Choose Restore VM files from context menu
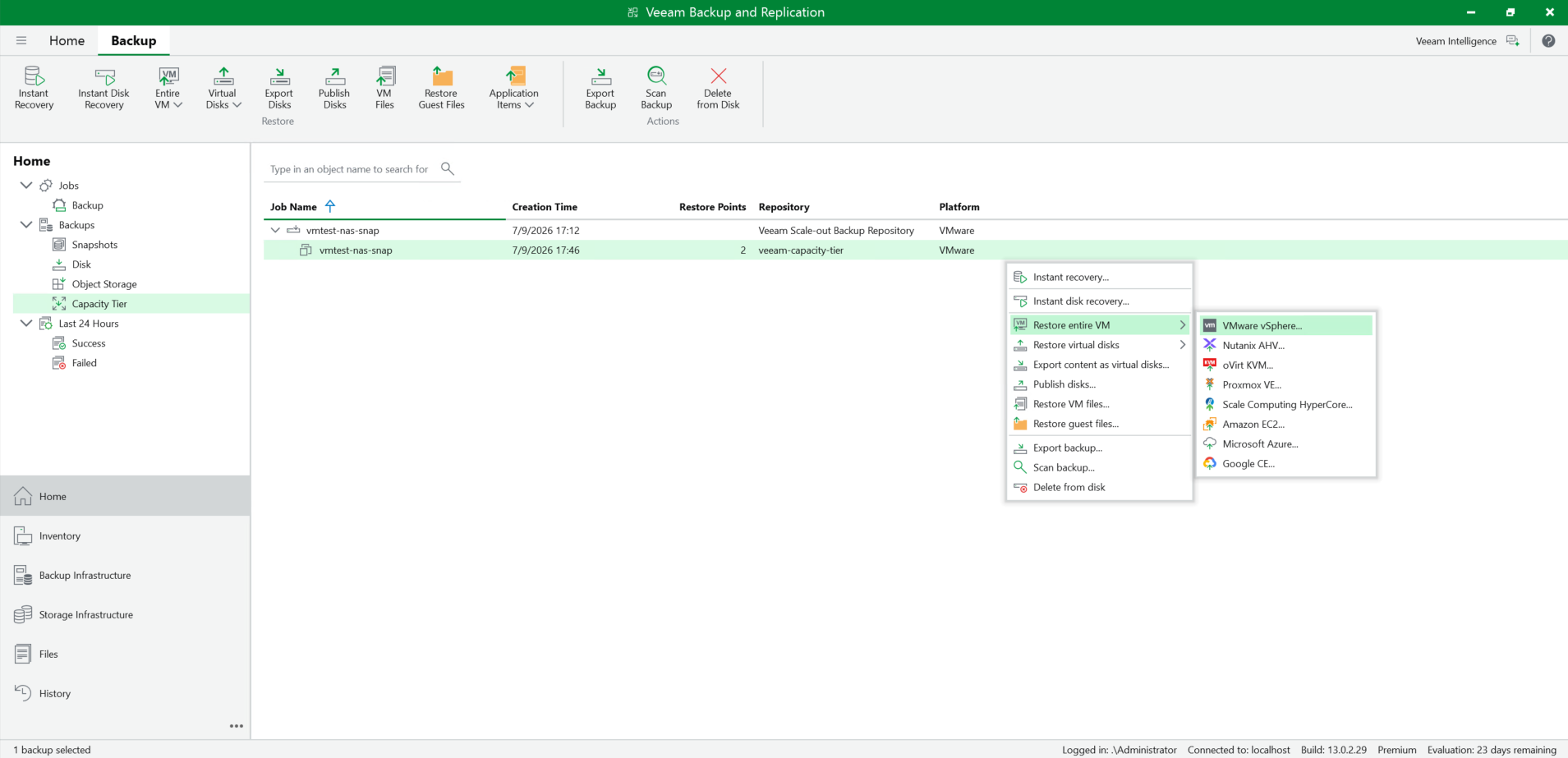Screen dimensions: 1568x758 [x=1100, y=404]
